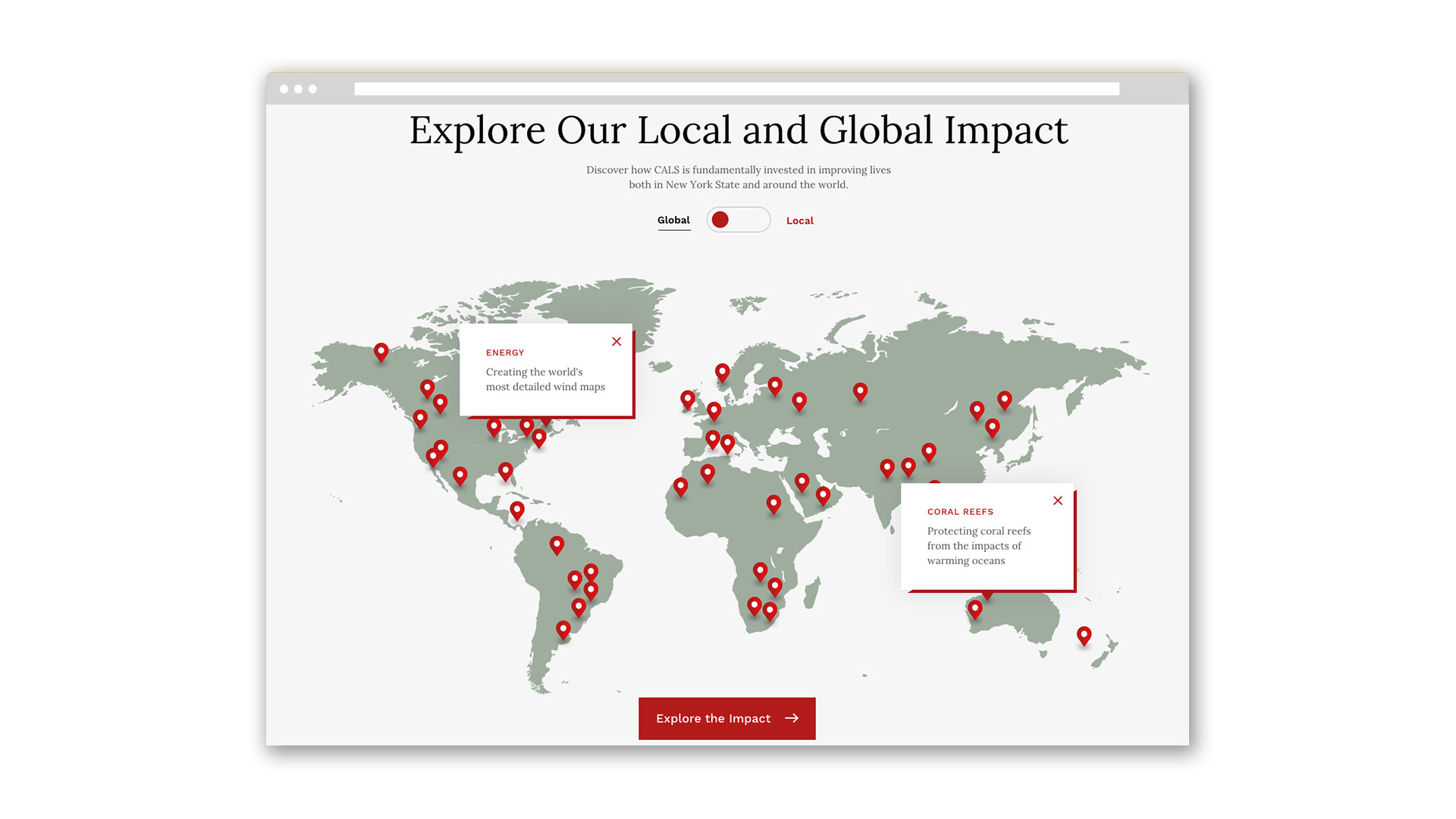Image resolution: width=1456 pixels, height=819 pixels.
Task: Click the arrow on Explore the Impact
Action: click(792, 718)
